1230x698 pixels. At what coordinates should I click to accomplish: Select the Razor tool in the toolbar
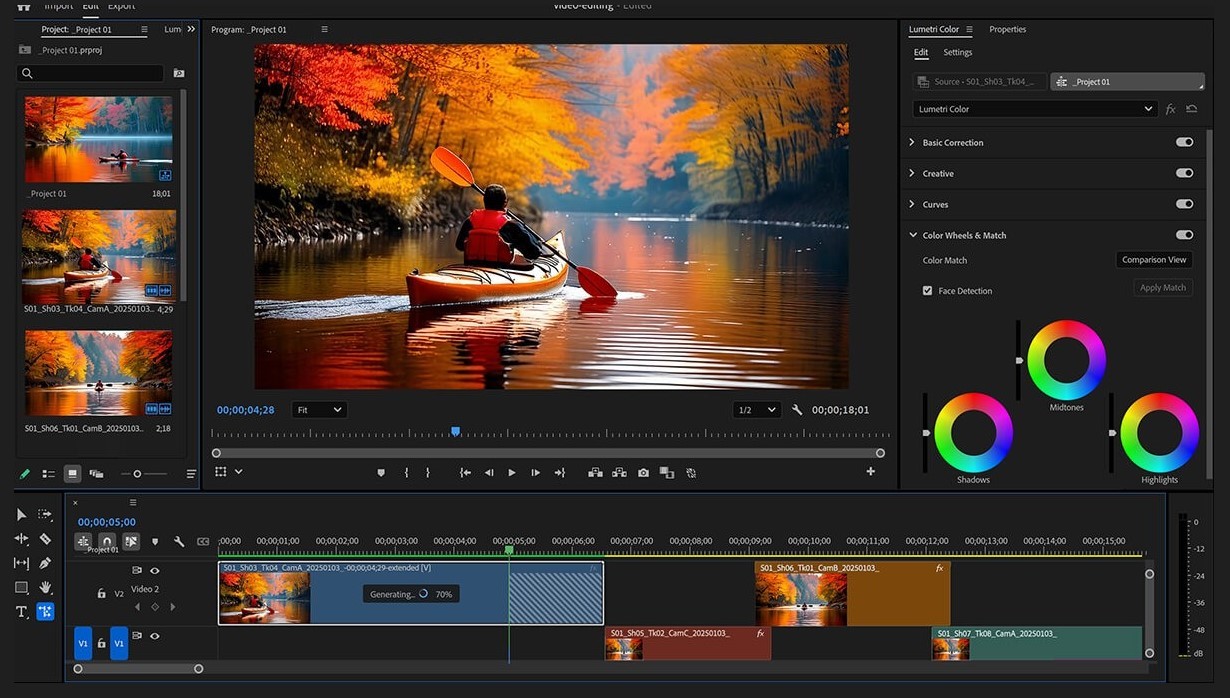click(x=45, y=539)
